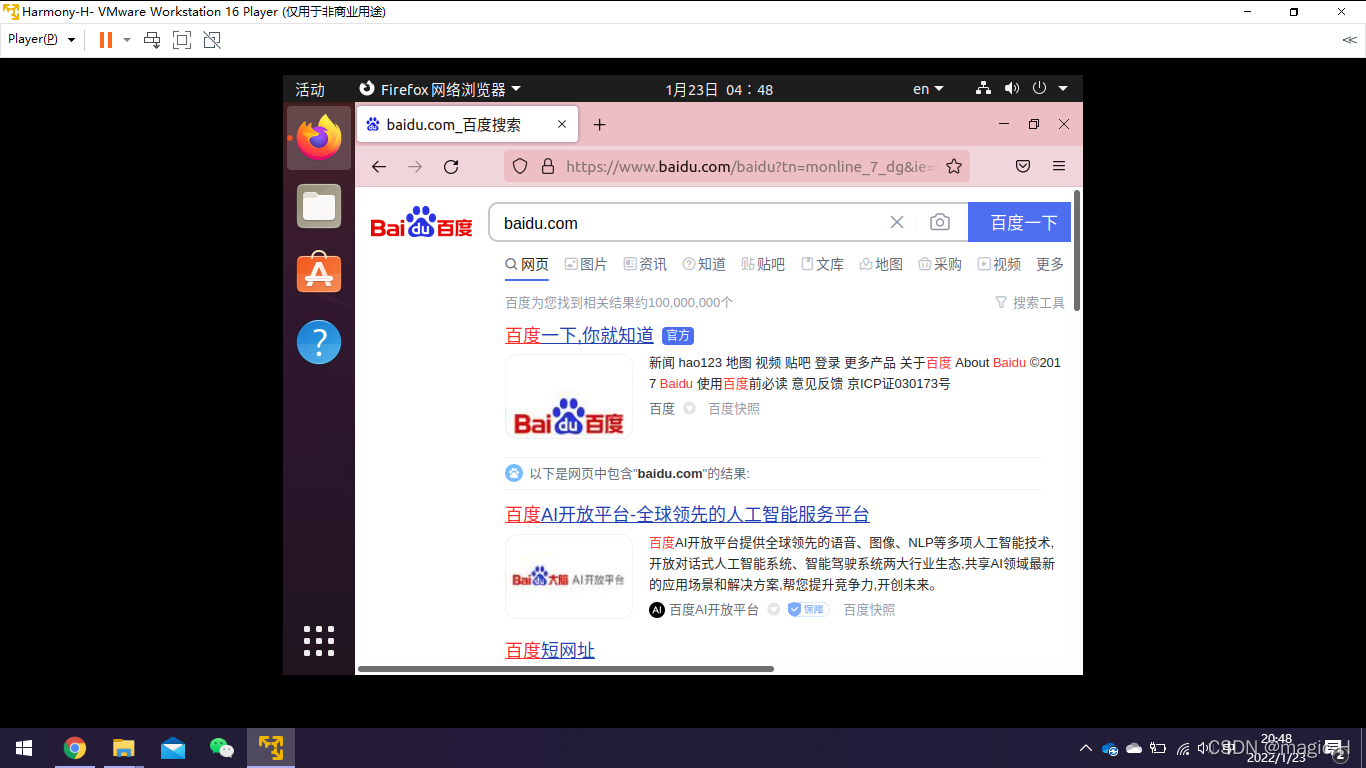
Task: Switch to the 地图 tab
Action: (881, 265)
